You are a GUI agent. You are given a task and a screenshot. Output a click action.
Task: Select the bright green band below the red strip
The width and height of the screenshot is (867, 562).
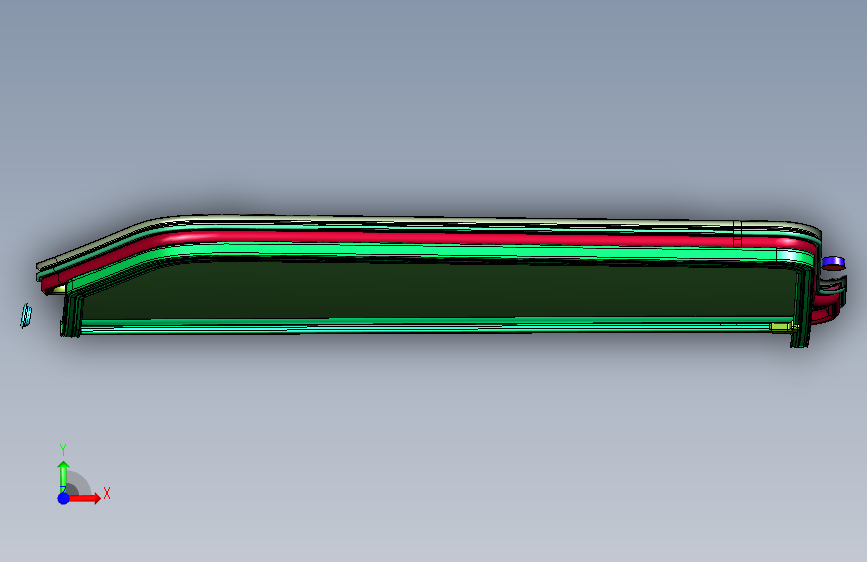point(442,252)
